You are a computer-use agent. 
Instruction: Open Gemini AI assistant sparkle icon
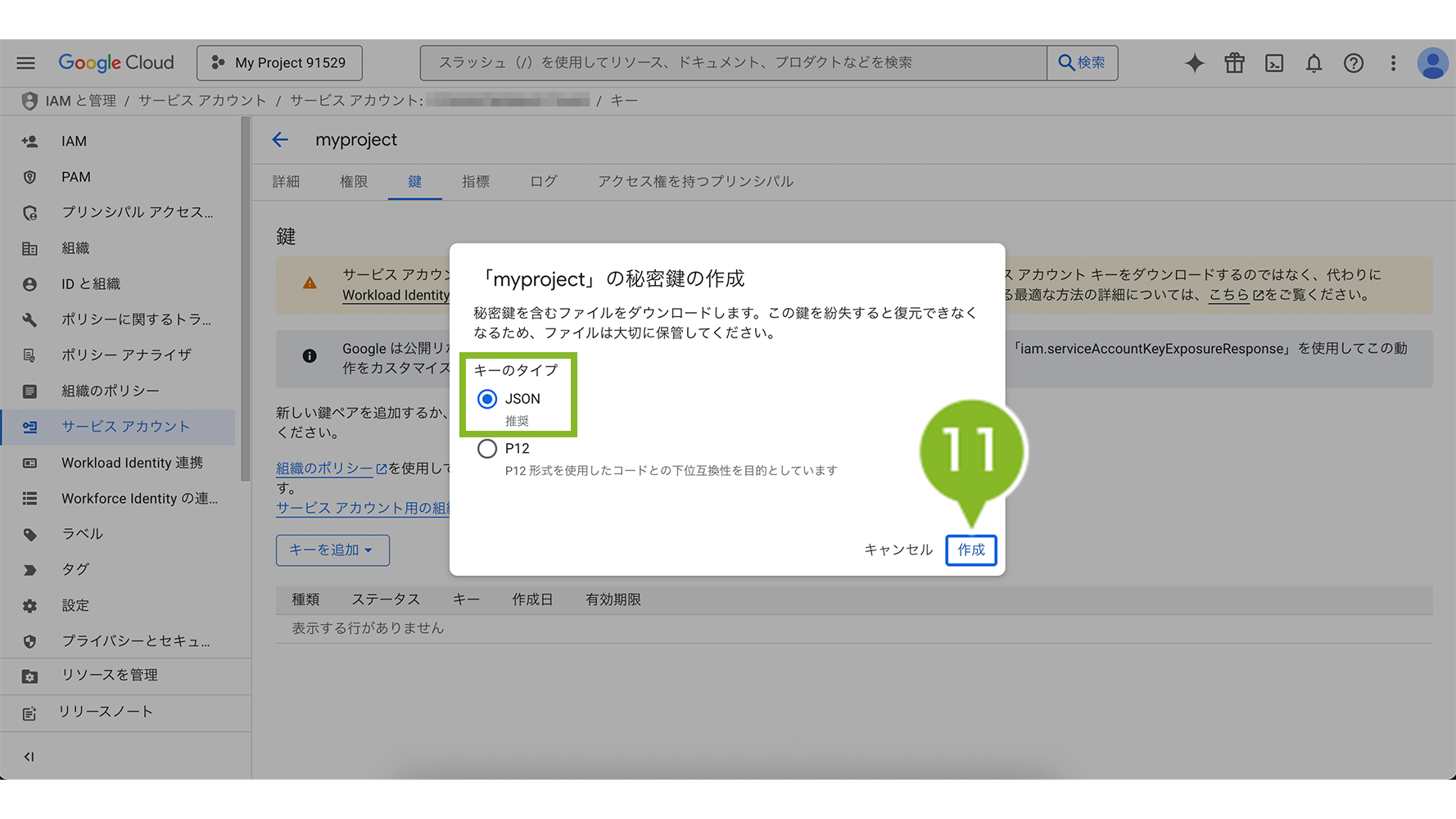(1194, 63)
